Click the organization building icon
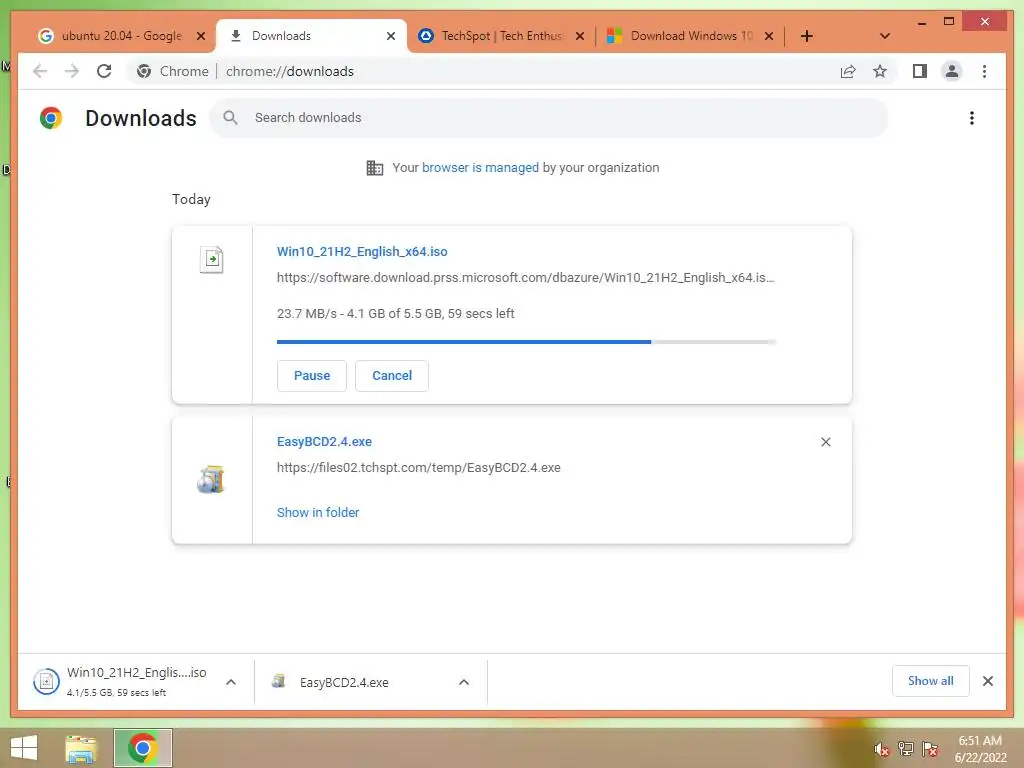Image resolution: width=1024 pixels, height=768 pixels. click(x=374, y=168)
